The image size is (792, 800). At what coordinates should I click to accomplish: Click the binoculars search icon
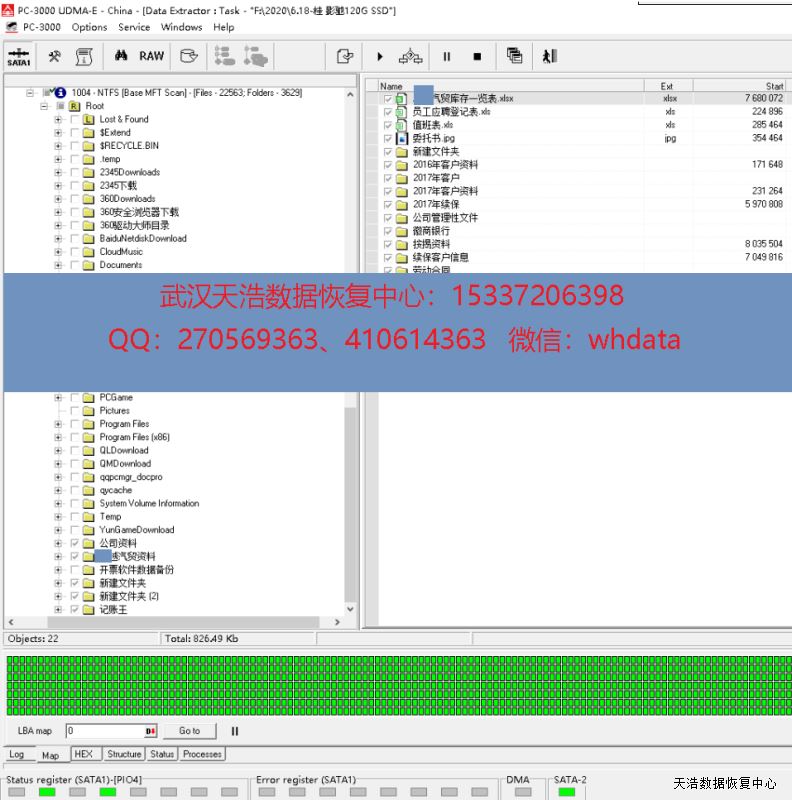[x=120, y=56]
